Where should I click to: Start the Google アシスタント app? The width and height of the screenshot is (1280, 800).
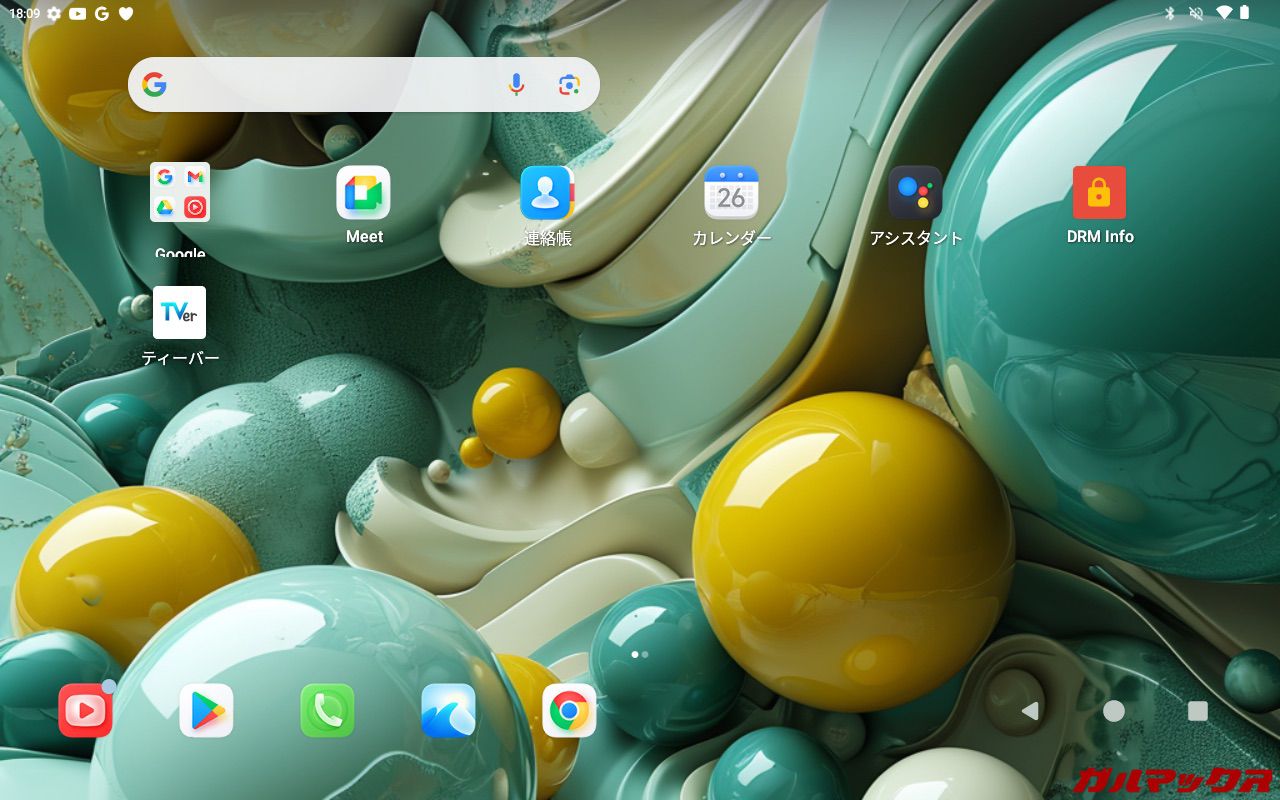(x=915, y=193)
